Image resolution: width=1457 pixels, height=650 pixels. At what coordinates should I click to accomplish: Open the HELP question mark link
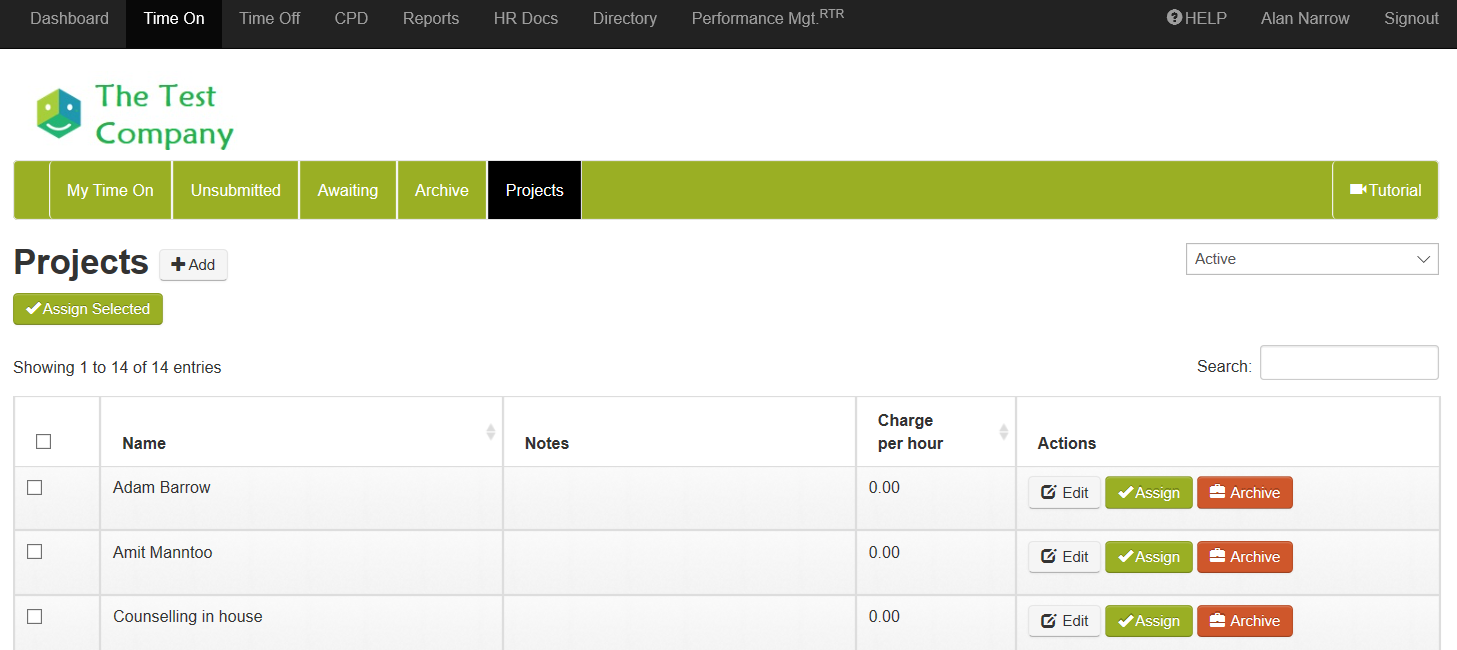[x=1196, y=18]
